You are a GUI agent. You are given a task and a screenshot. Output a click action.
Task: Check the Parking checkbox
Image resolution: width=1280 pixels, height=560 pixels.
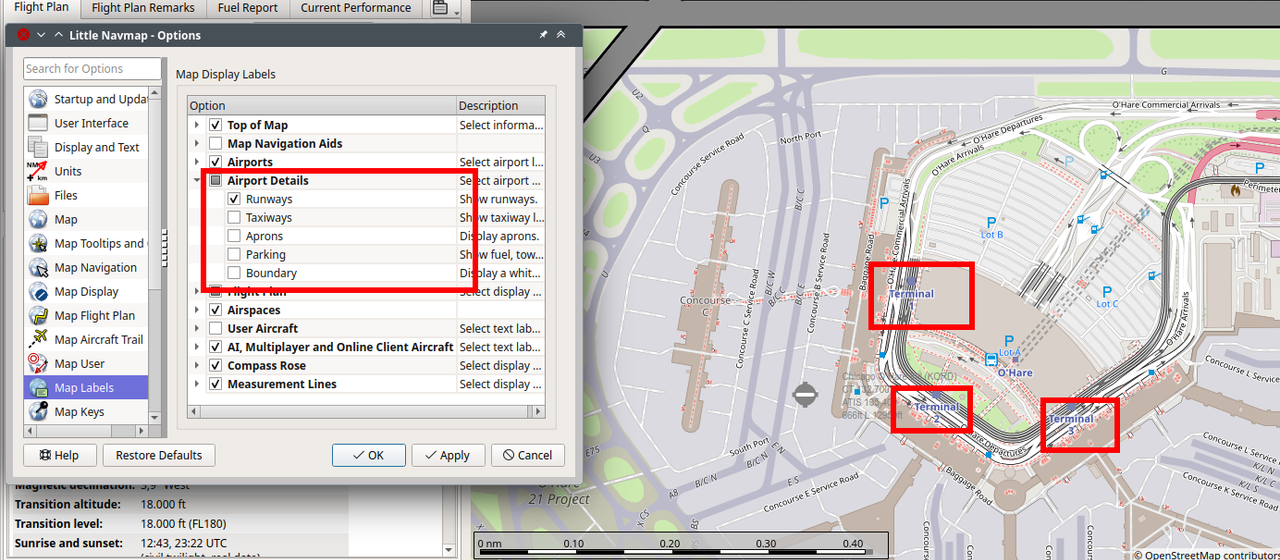(x=234, y=255)
